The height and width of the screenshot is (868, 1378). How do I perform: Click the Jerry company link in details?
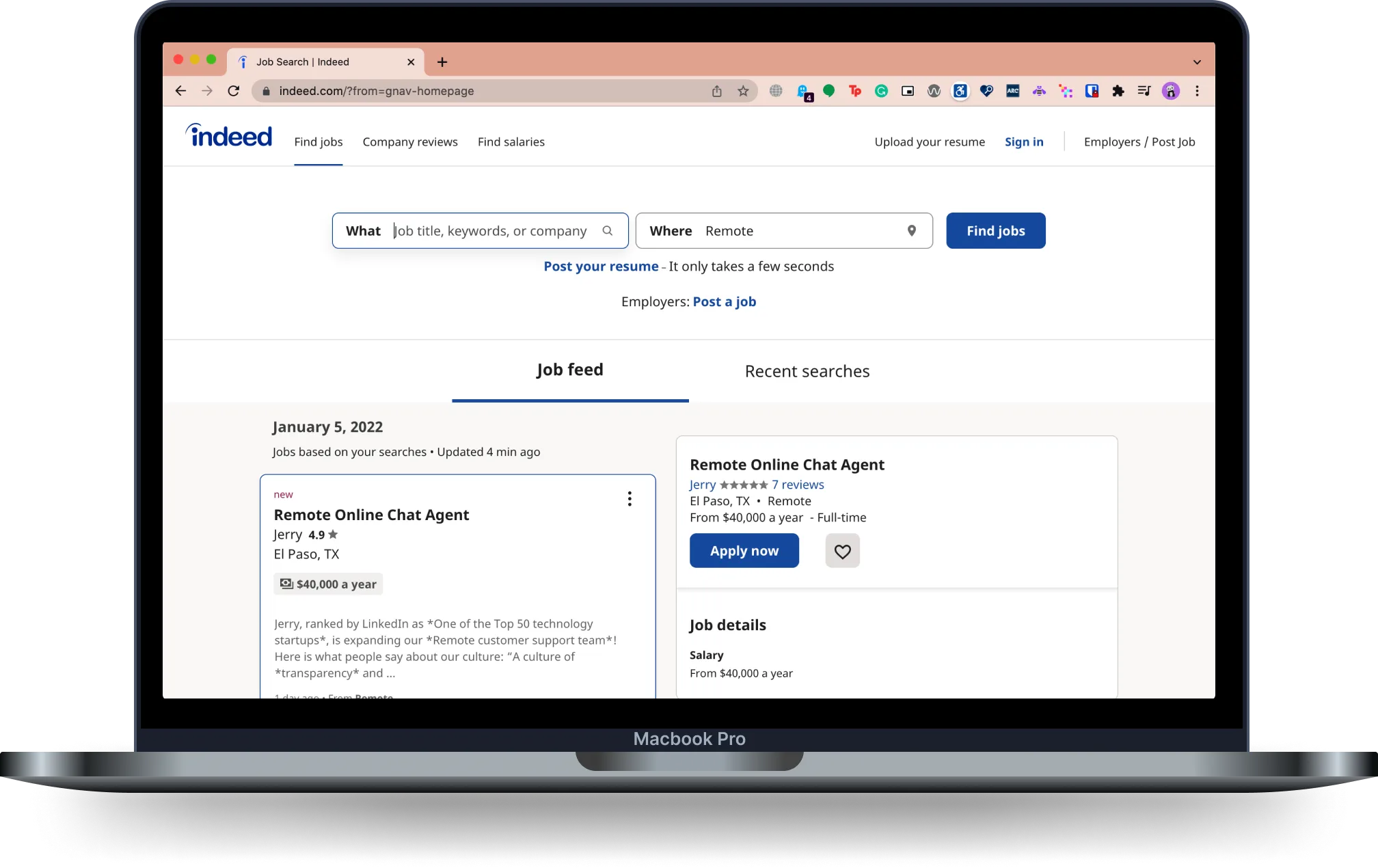pyautogui.click(x=702, y=485)
